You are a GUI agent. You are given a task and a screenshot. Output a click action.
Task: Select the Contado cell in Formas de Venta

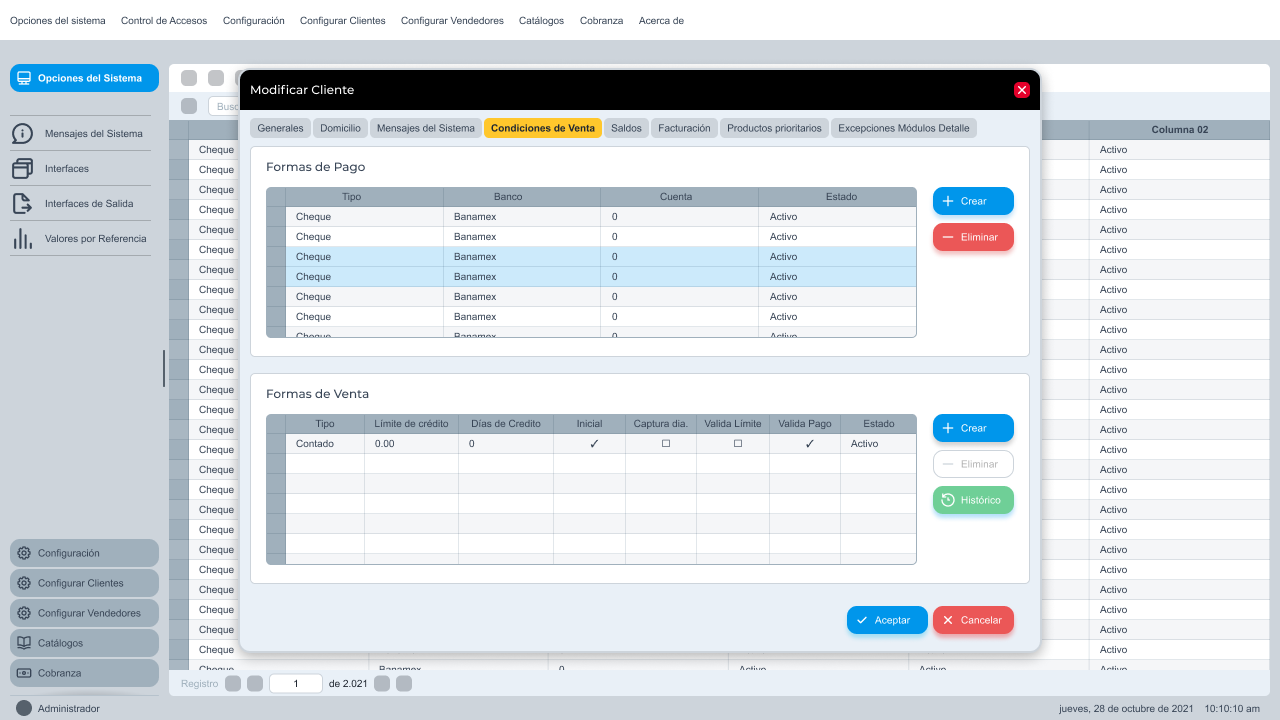tap(325, 444)
